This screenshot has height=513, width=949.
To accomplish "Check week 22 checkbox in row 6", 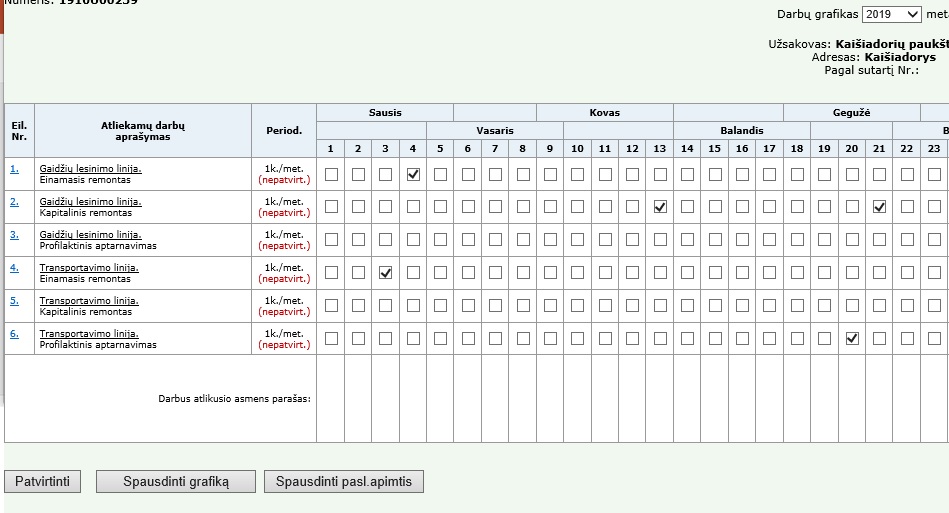I will [907, 339].
